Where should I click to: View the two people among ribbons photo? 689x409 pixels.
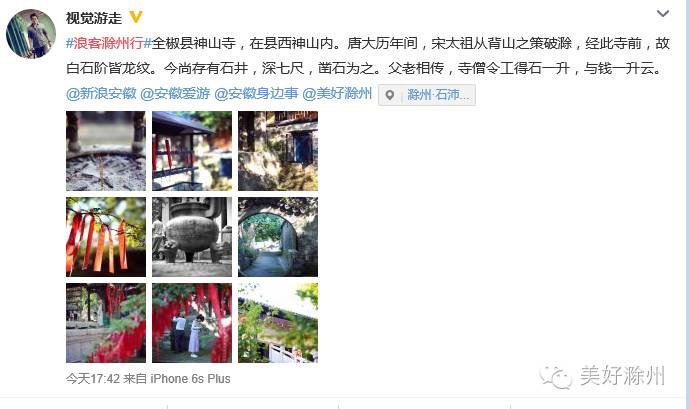(x=192, y=323)
